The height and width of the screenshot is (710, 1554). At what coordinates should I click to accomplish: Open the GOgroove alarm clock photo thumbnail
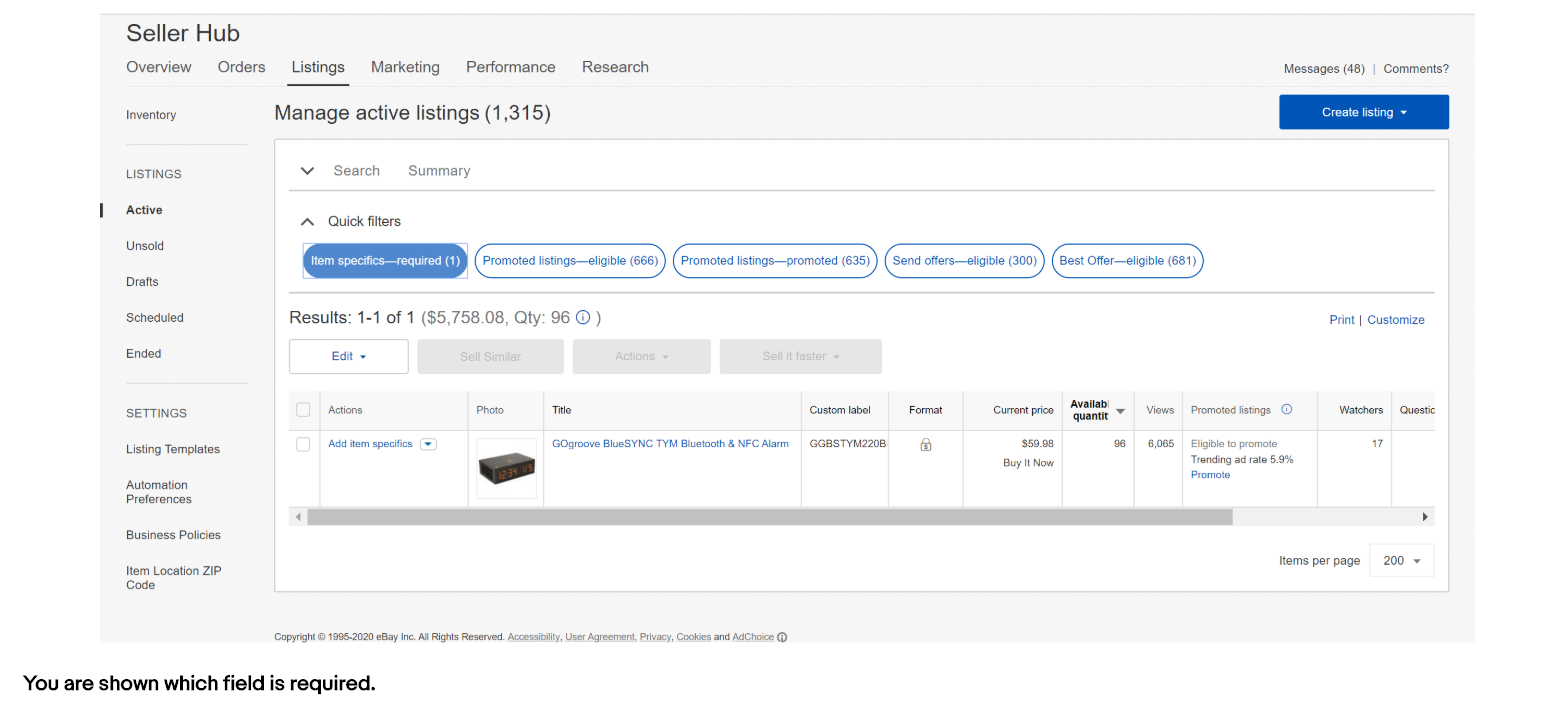(506, 468)
